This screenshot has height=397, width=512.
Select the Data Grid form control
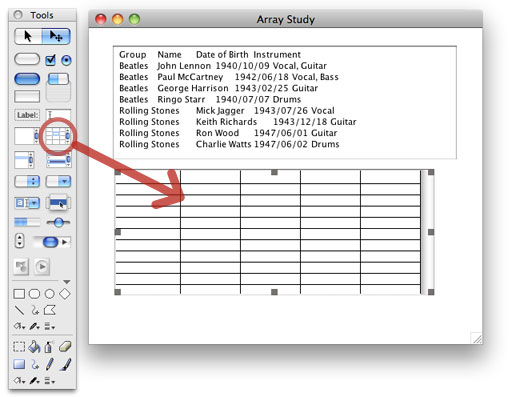click(x=58, y=161)
